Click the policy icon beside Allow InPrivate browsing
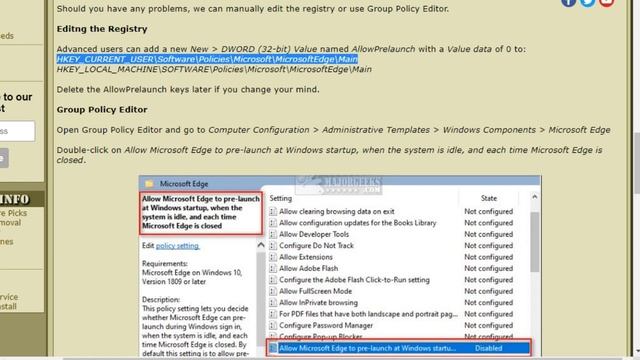640x360 pixels. 273,303
